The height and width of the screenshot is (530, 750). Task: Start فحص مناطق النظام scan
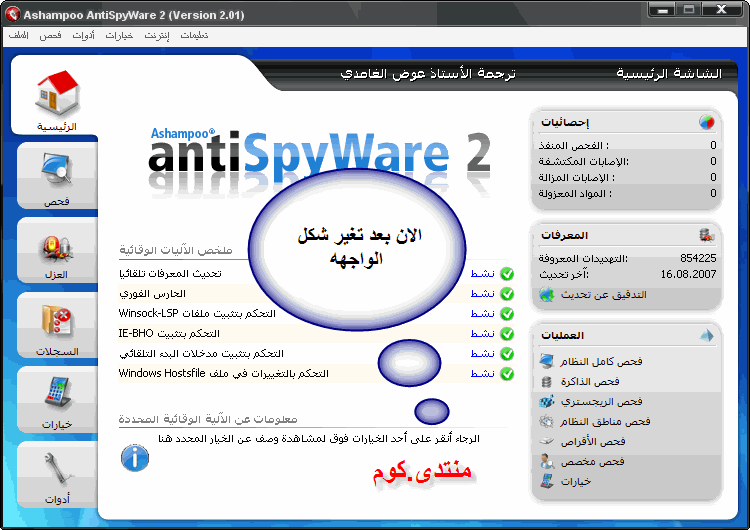tap(605, 421)
